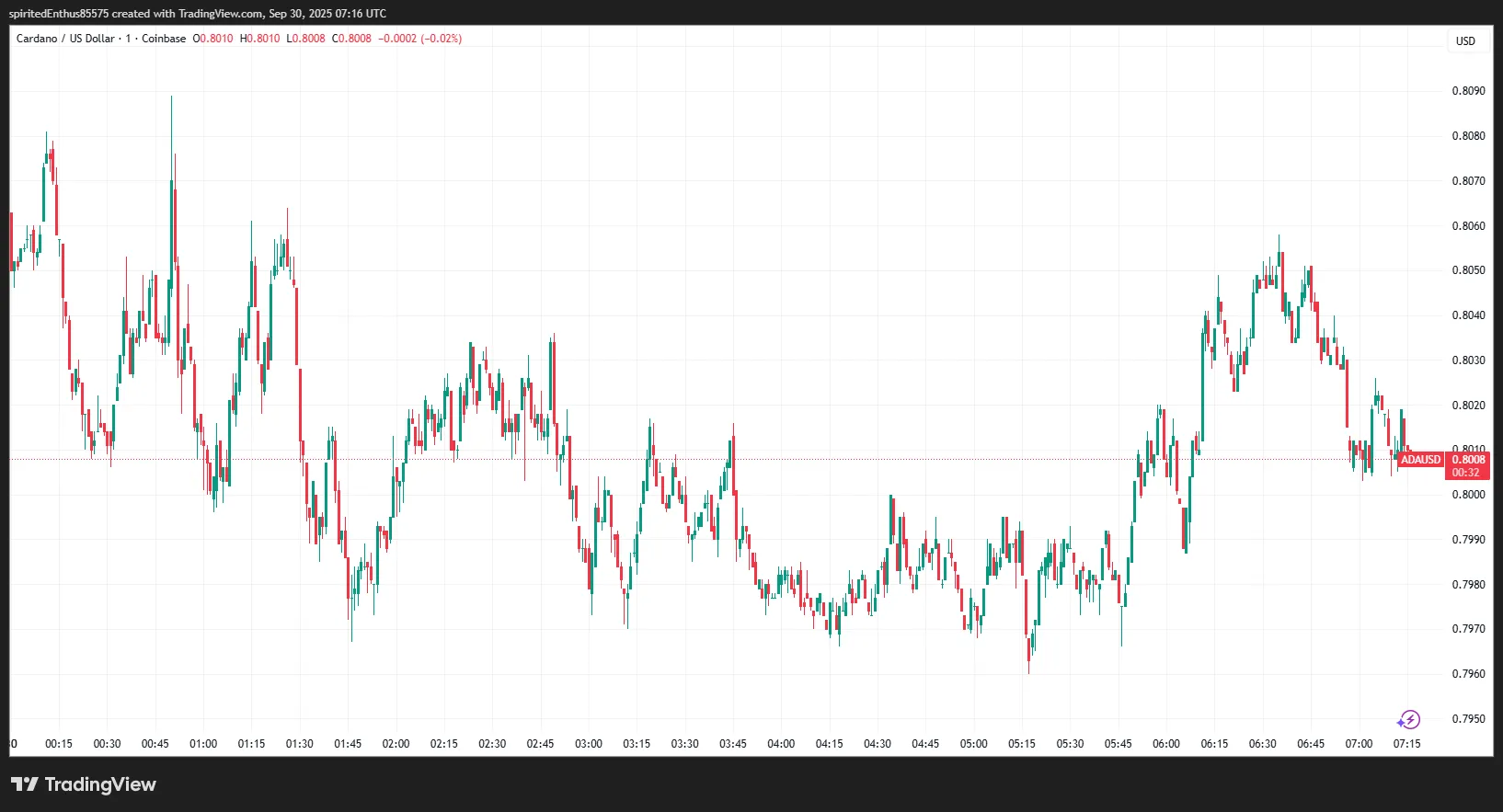
Task: Click the current price label 0.8008
Action: [1468, 460]
